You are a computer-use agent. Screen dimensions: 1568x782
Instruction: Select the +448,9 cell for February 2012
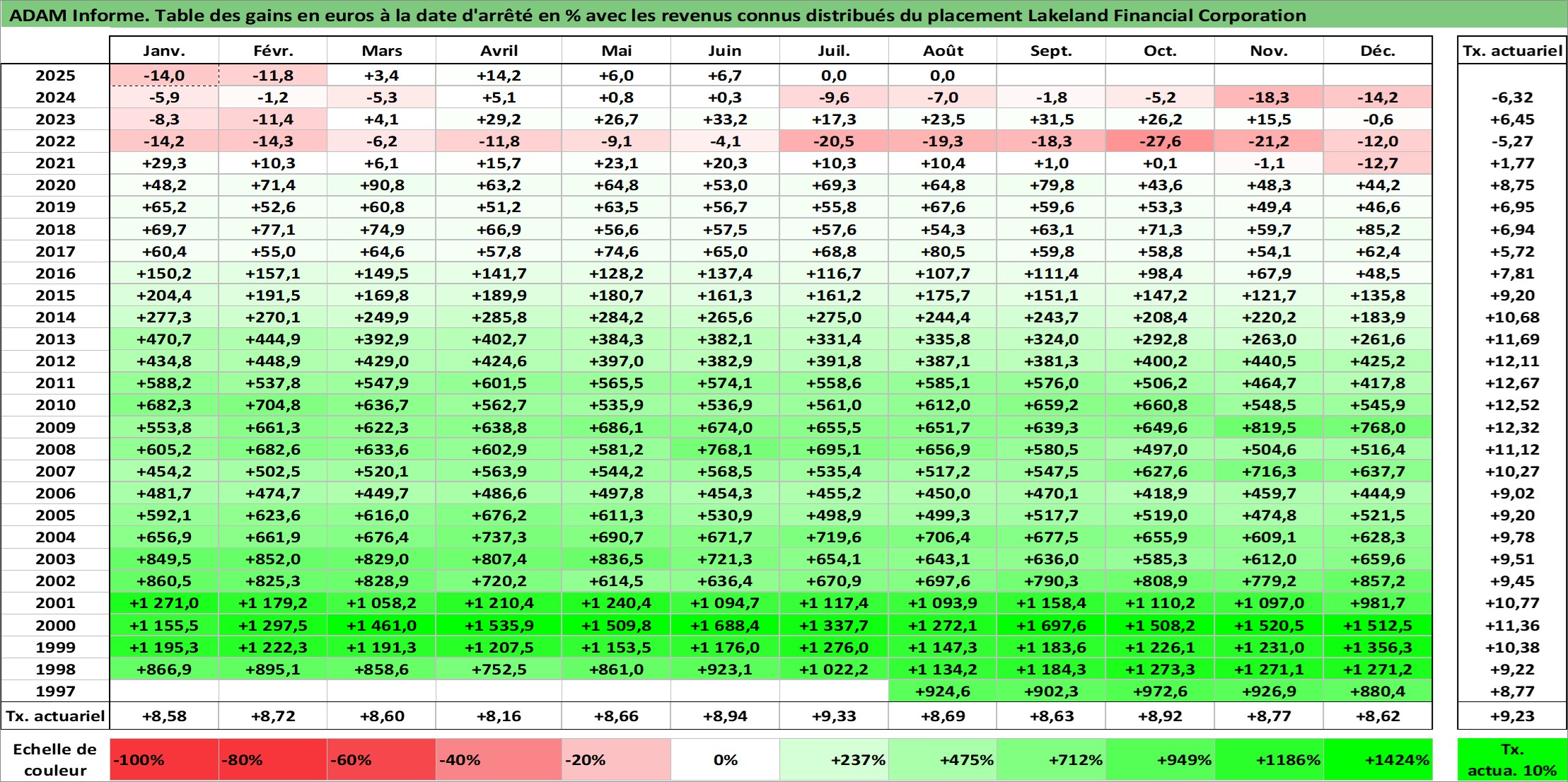pyautogui.click(x=273, y=361)
